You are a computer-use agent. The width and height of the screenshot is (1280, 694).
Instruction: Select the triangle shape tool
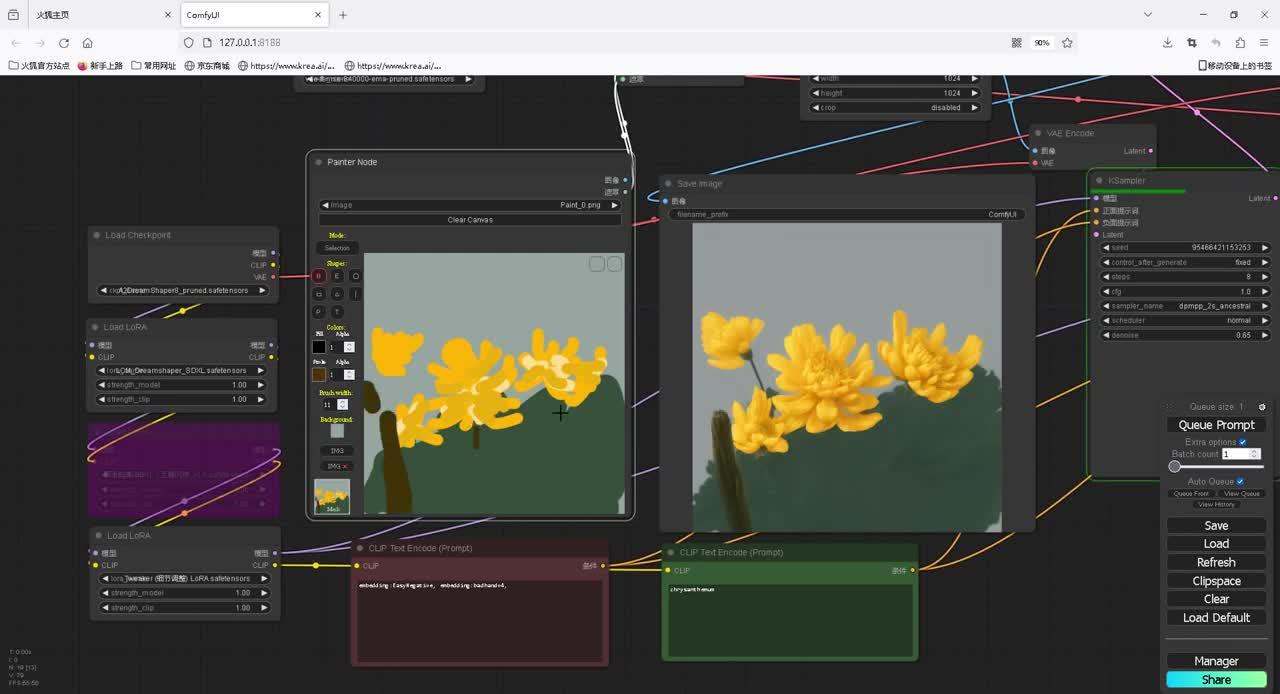(337, 294)
